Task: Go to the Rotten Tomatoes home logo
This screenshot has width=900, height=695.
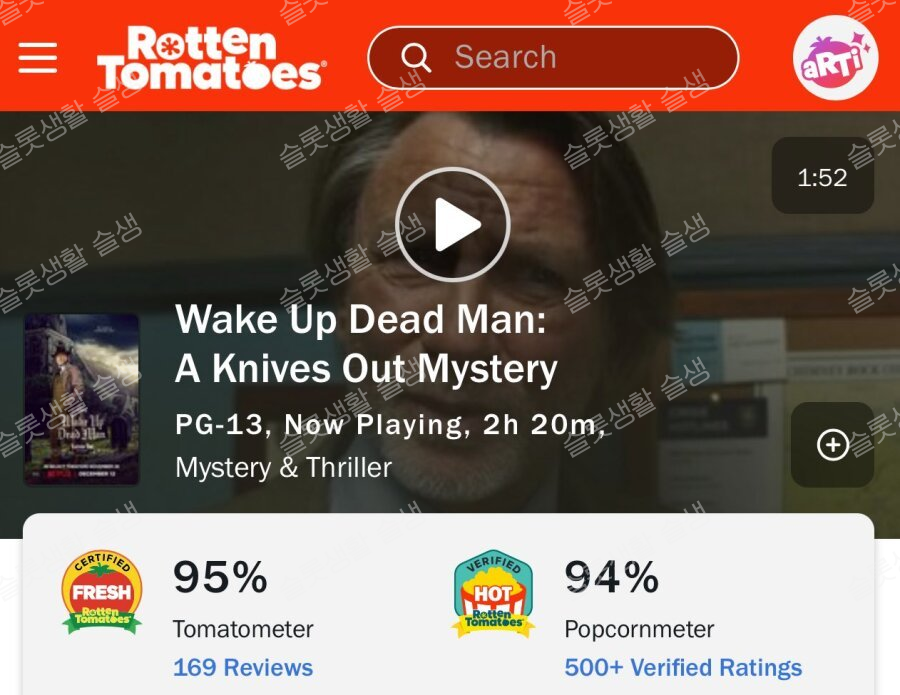Action: click(212, 58)
